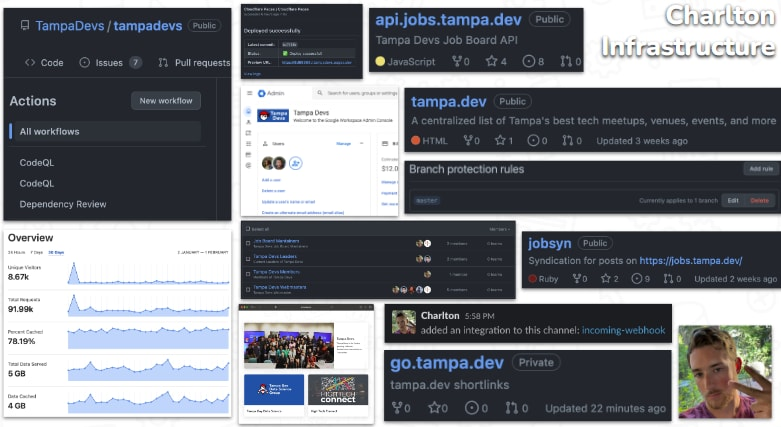This screenshot has width=781, height=427.
Task: Tick the Select all checkbox in teams list
Action: click(x=246, y=229)
